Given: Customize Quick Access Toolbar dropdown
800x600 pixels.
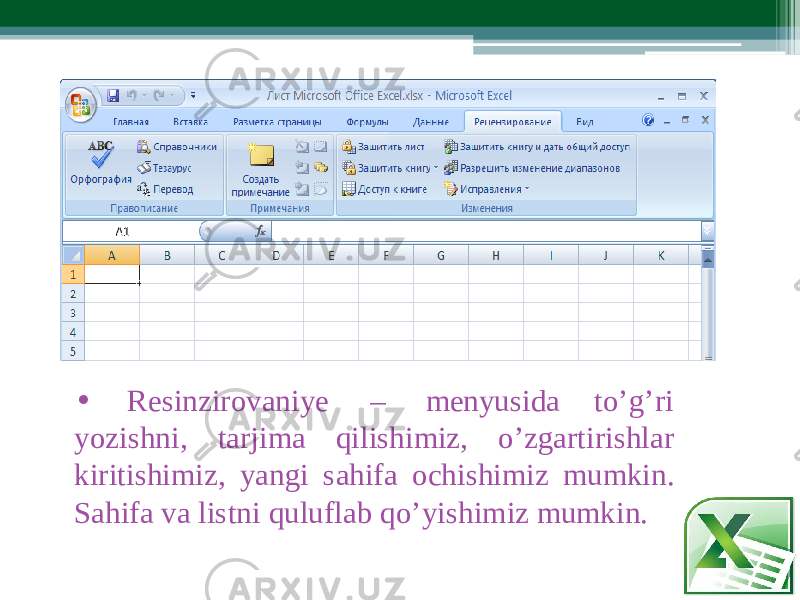Looking at the screenshot, I should pos(193,95).
